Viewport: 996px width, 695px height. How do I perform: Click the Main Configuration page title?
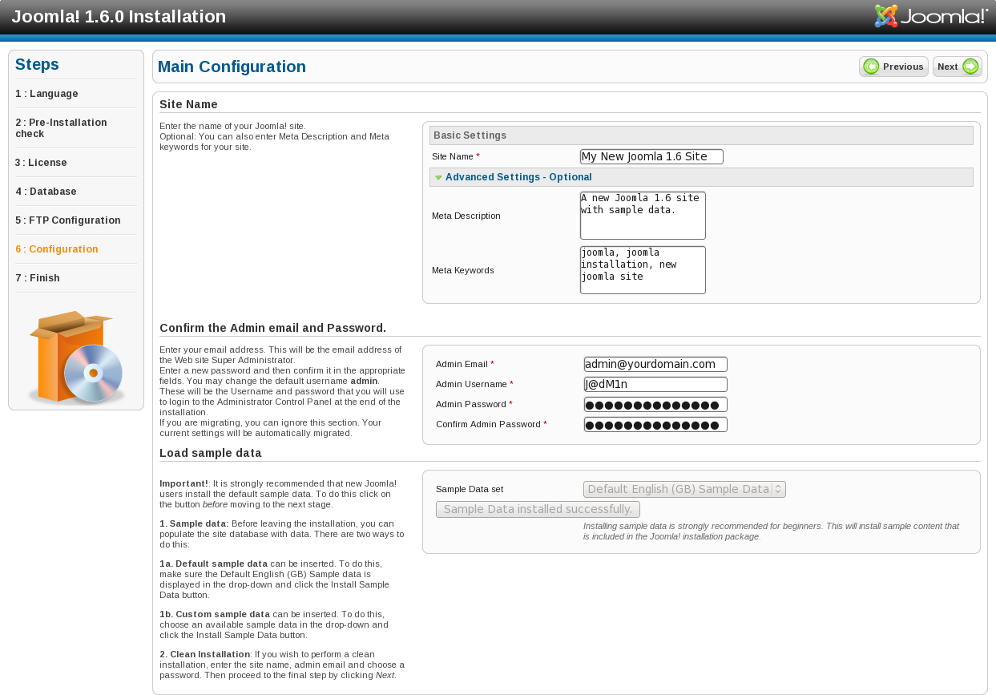click(x=231, y=67)
